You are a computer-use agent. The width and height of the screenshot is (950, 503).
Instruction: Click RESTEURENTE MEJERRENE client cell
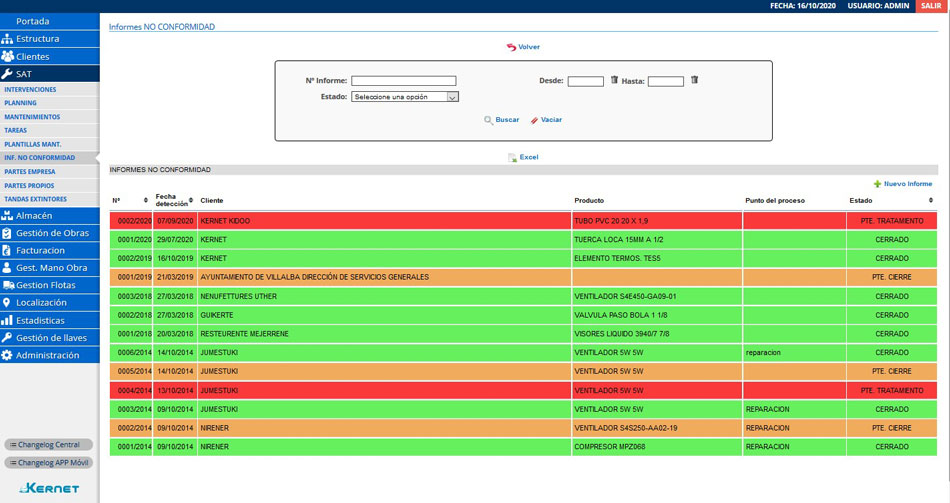(384, 334)
